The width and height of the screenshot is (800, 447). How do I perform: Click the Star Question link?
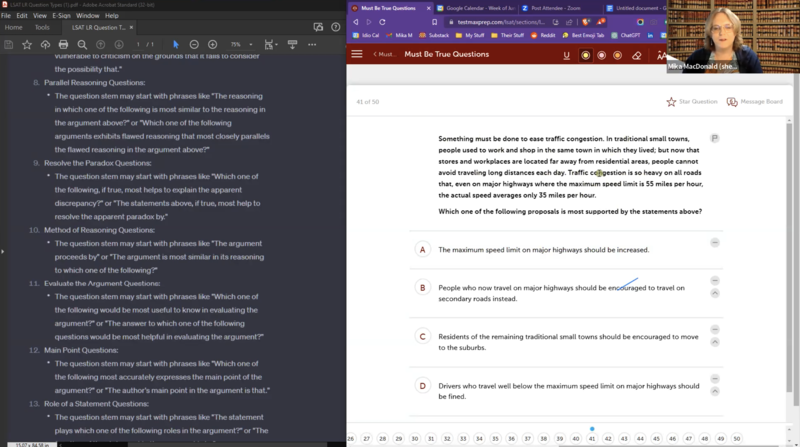tap(692, 102)
